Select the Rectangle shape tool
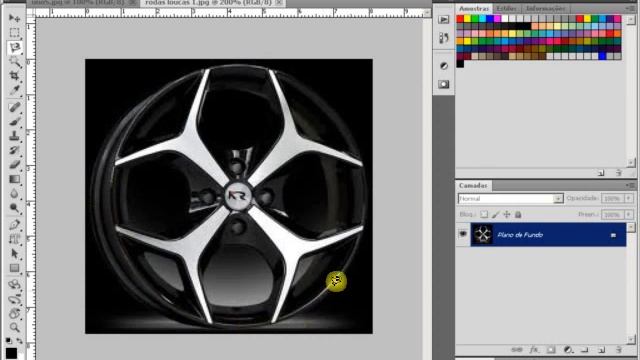The width and height of the screenshot is (640, 360). click(14, 268)
